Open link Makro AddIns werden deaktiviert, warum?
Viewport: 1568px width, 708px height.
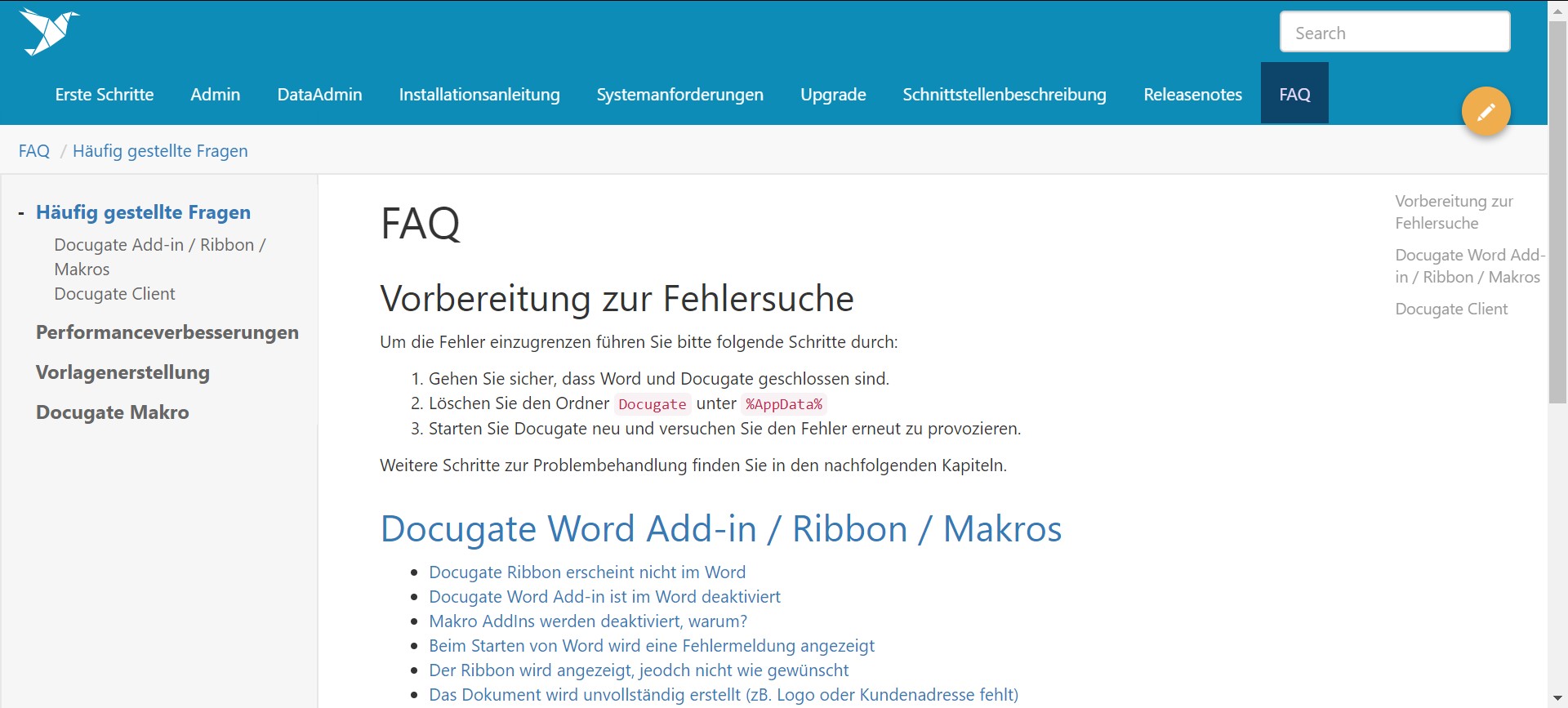click(588, 621)
